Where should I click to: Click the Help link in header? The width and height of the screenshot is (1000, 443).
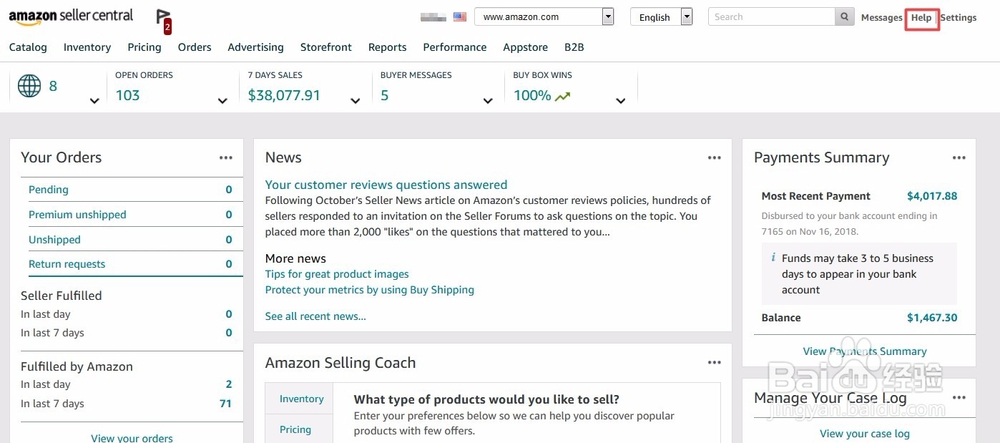pyautogui.click(x=921, y=18)
